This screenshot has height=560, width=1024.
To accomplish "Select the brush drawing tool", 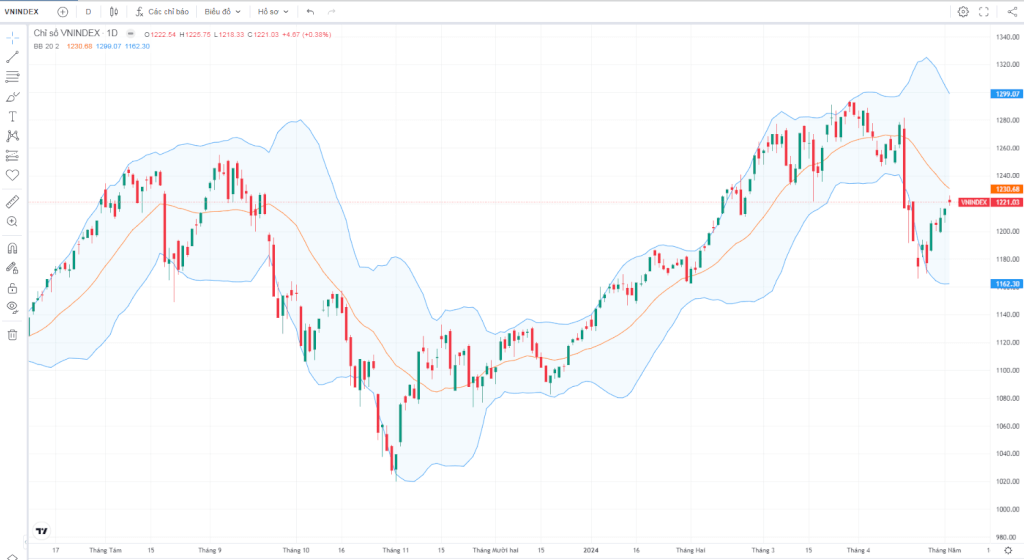I will pyautogui.click(x=12, y=97).
